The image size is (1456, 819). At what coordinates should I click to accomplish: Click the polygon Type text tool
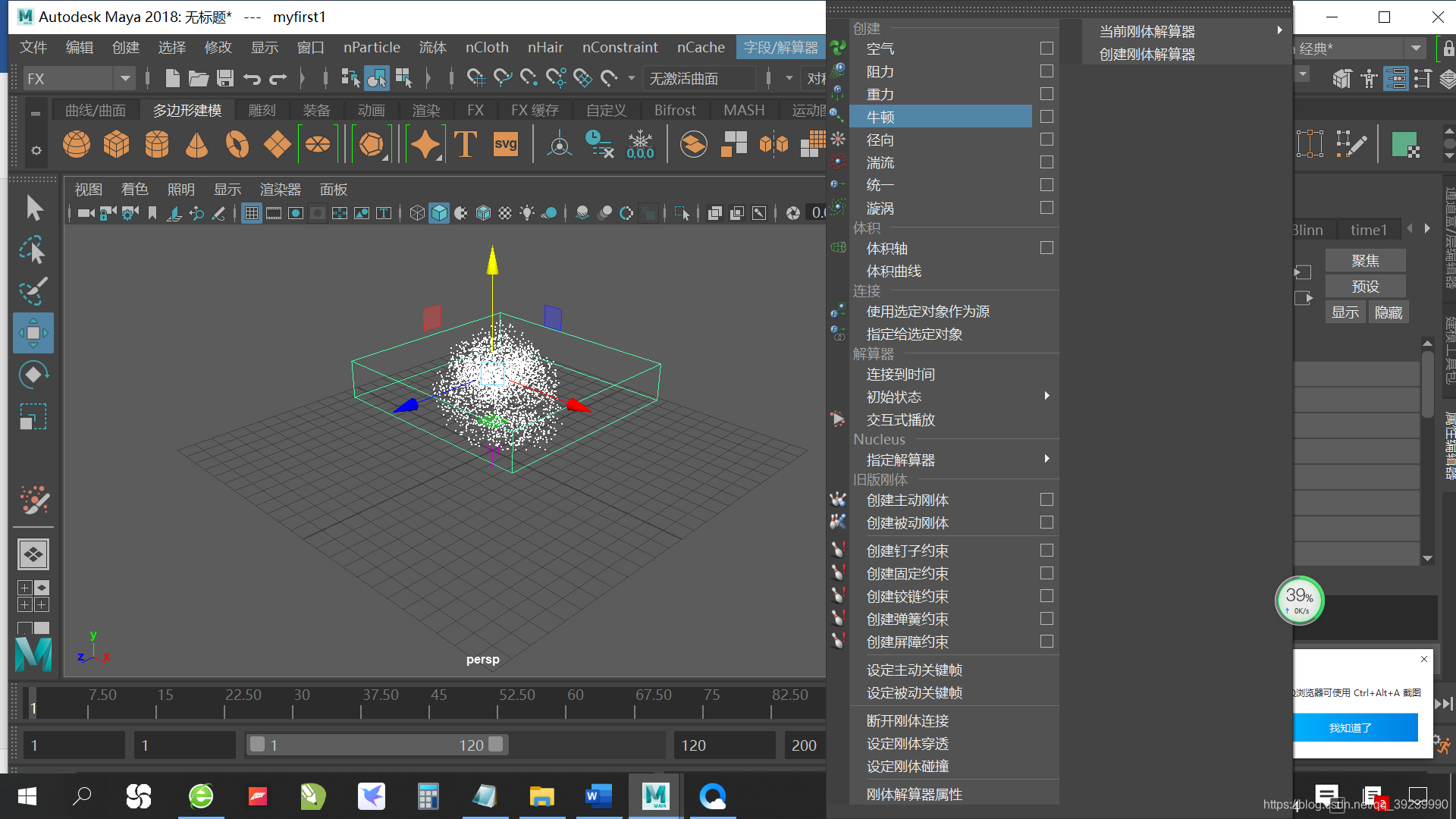pyautogui.click(x=466, y=144)
